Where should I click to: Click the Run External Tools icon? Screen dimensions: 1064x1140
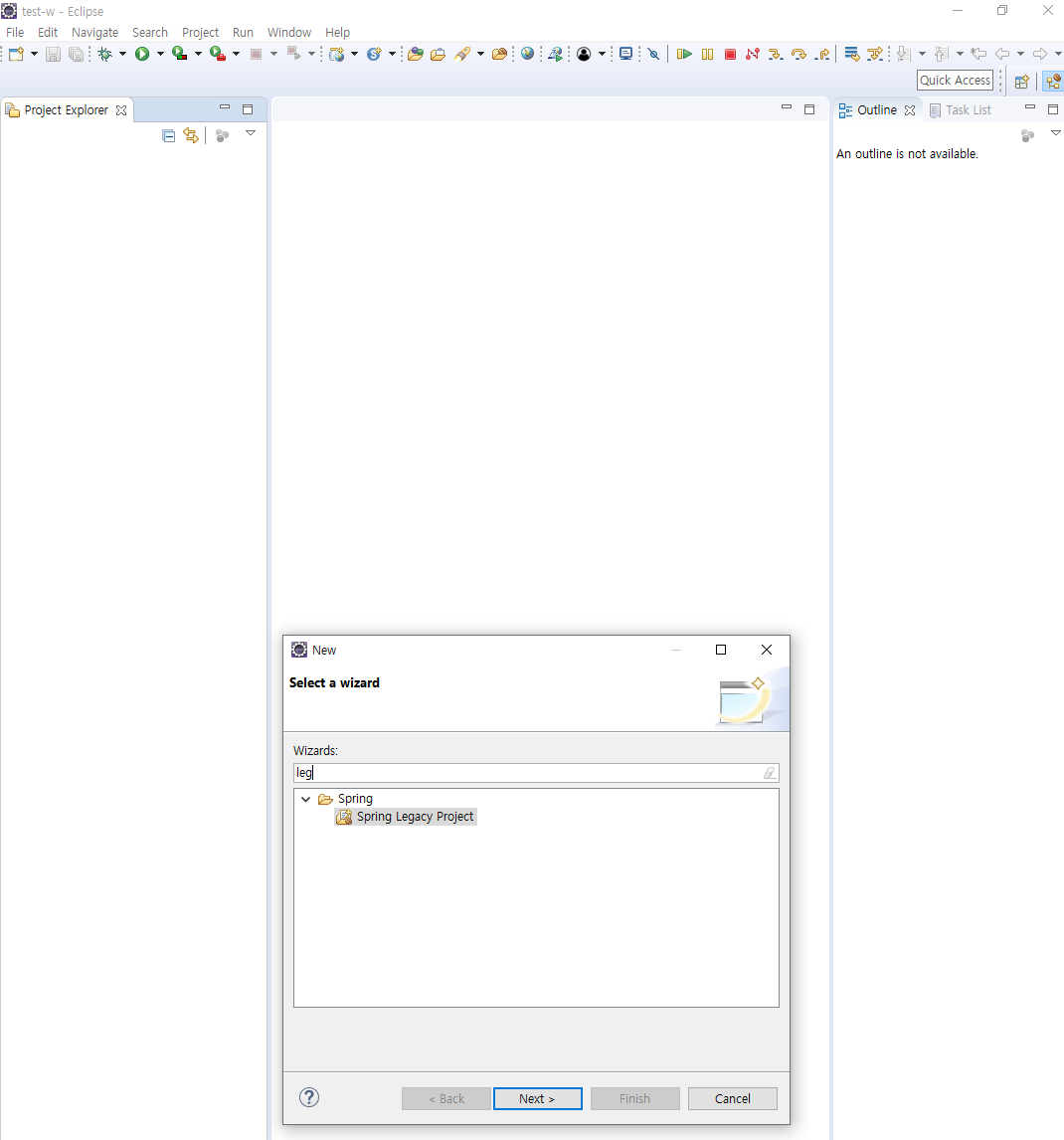pos(218,54)
